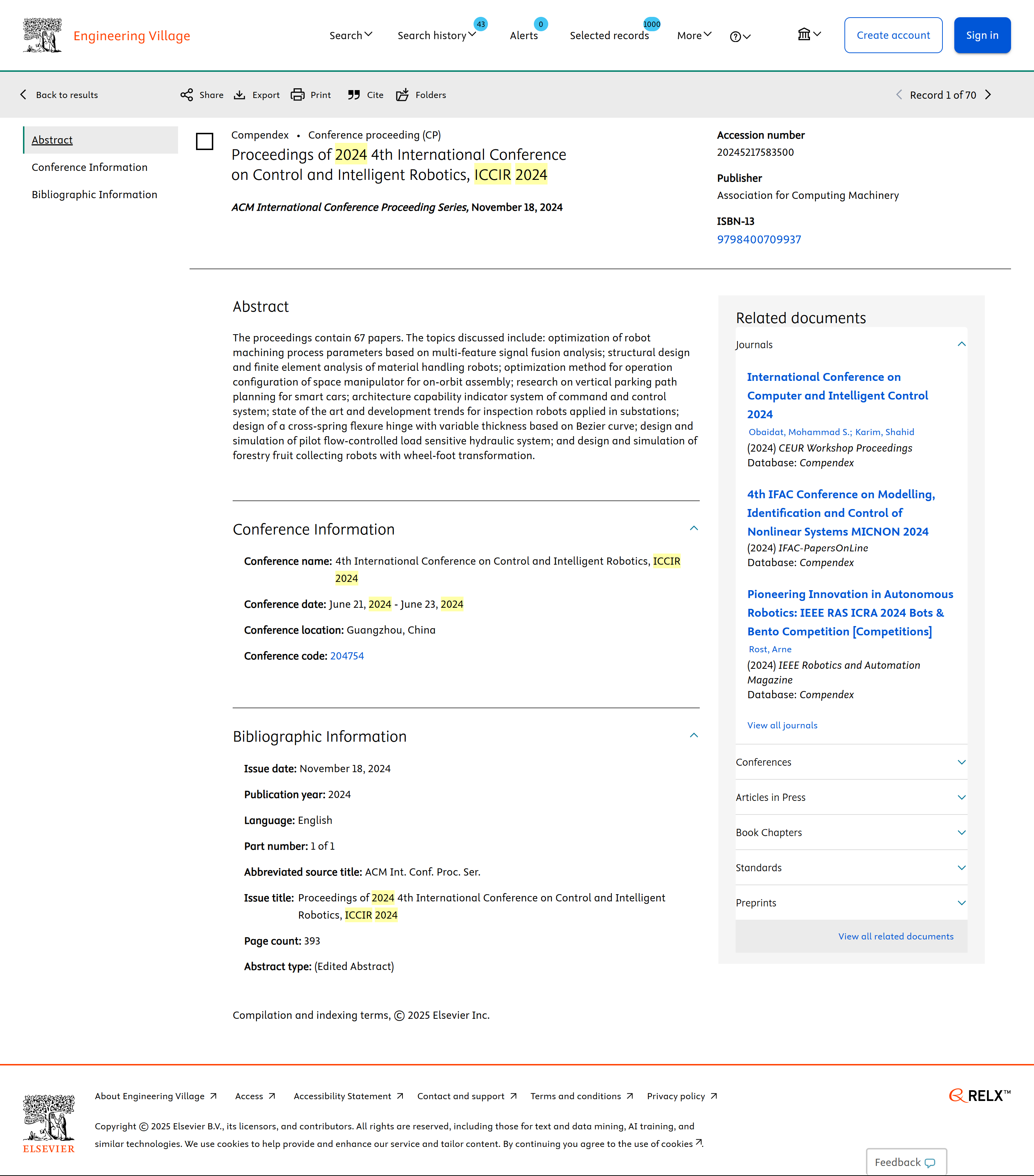Viewport: 1034px width, 1176px height.
Task: Open Privacy policy footer link
Action: 683,1096
